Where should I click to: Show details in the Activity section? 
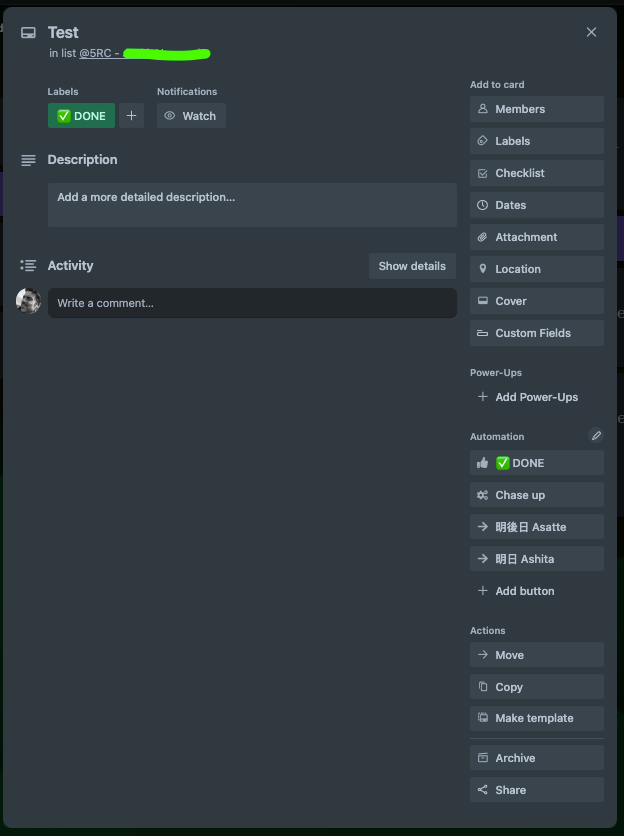[412, 266]
